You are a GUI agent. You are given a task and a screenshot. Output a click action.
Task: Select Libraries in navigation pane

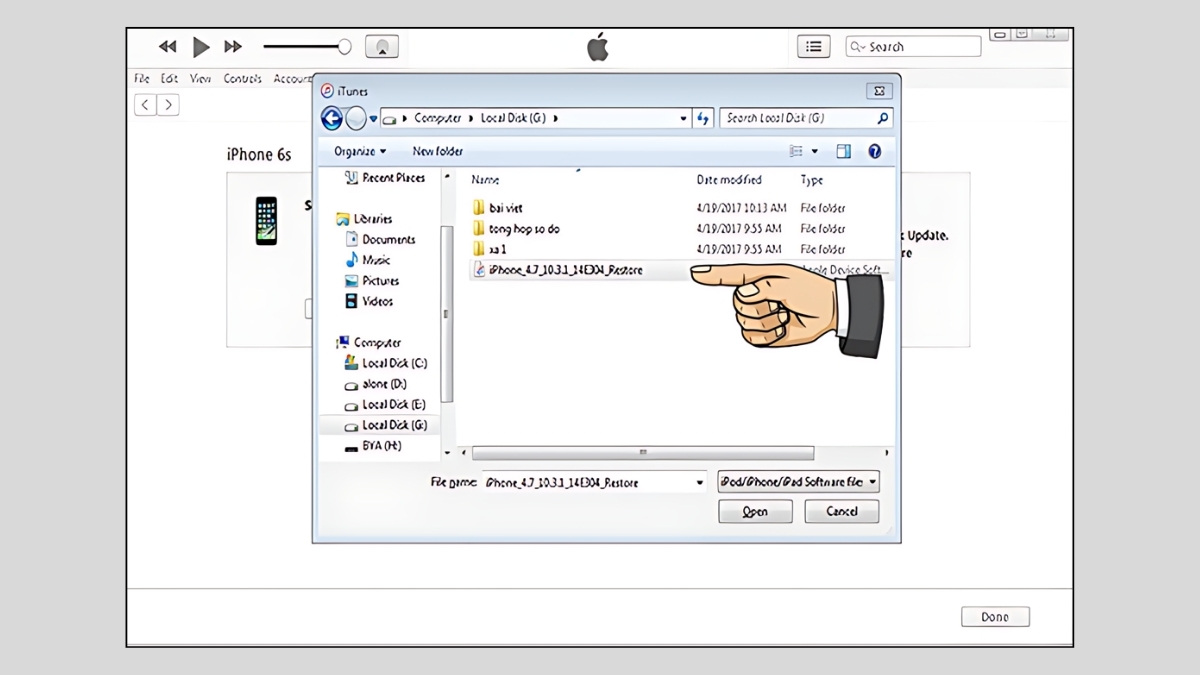pos(364,219)
